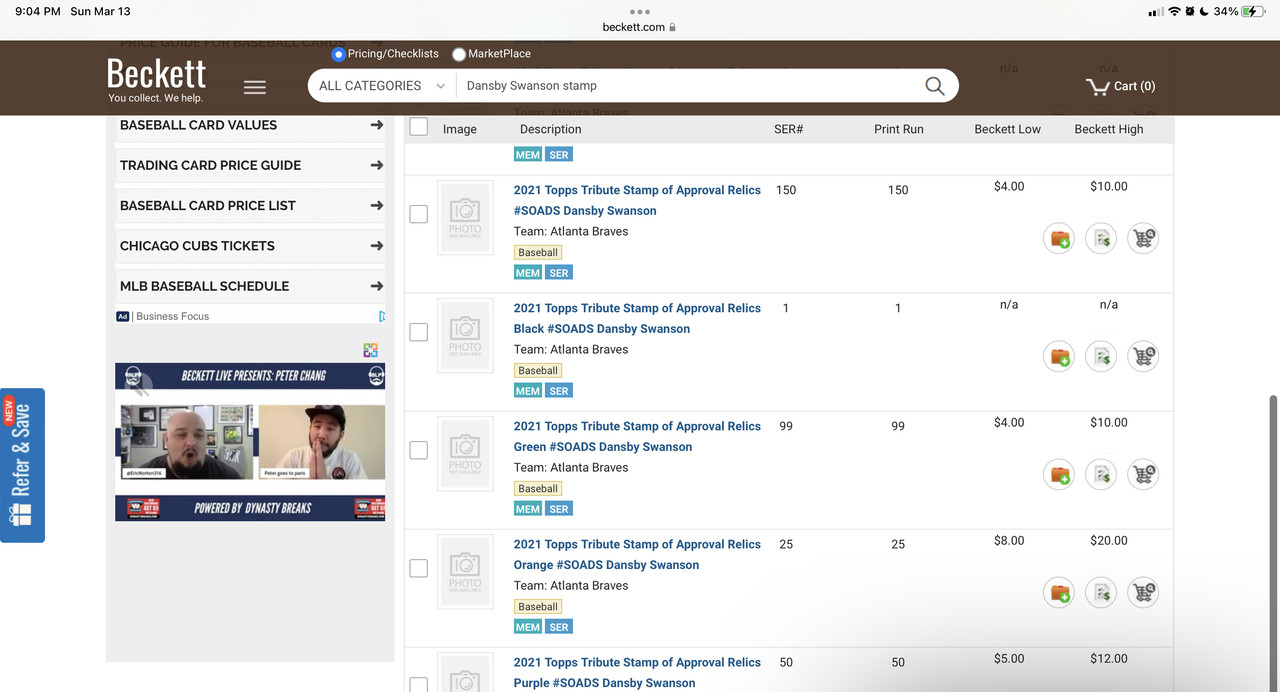The height and width of the screenshot is (692, 1280).
Task: Select the MarketPlace radio button
Action: tap(459, 54)
